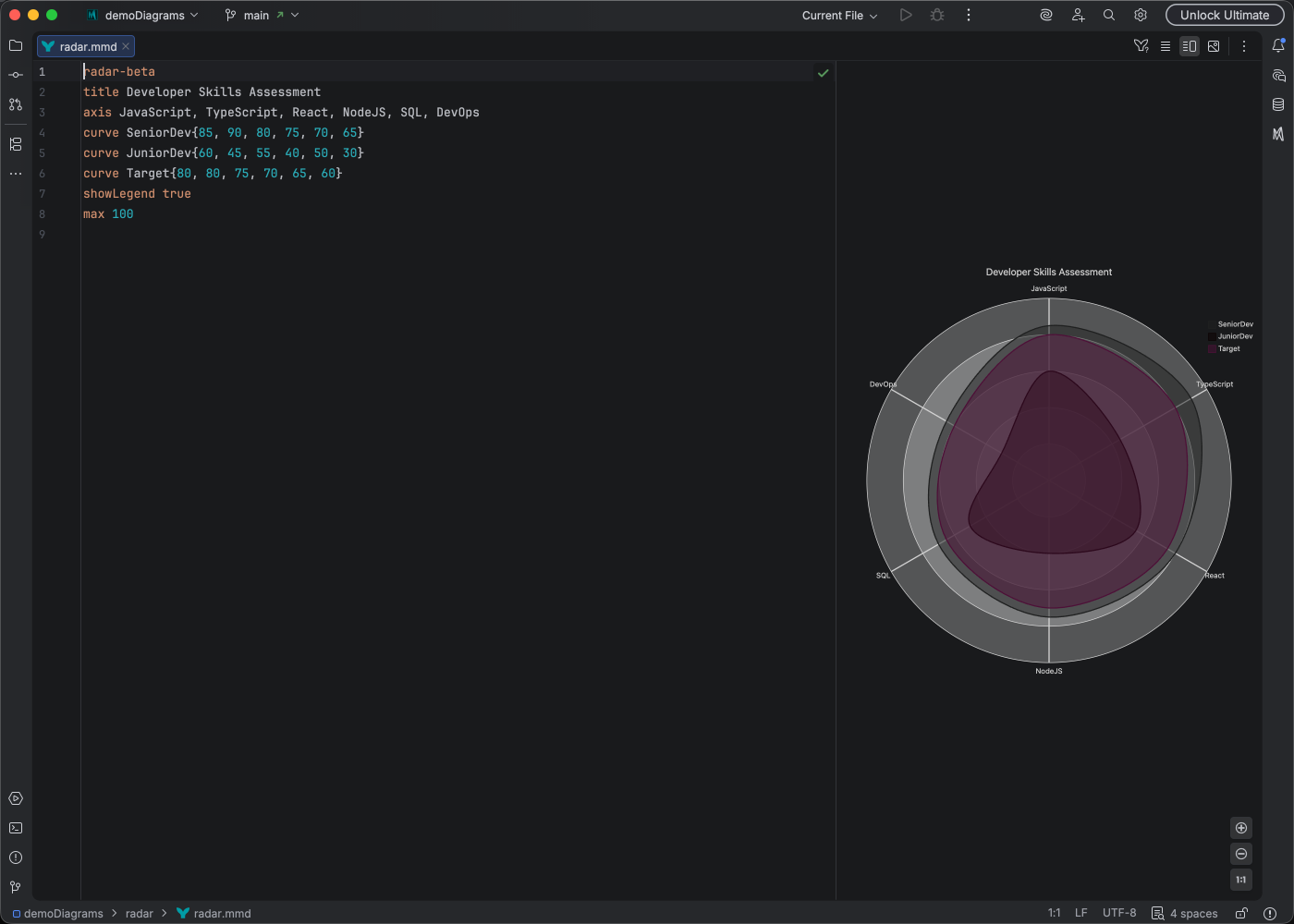Click the UTF-8 encoding indicator in status bar
The width and height of the screenshot is (1294, 924).
point(1119,913)
